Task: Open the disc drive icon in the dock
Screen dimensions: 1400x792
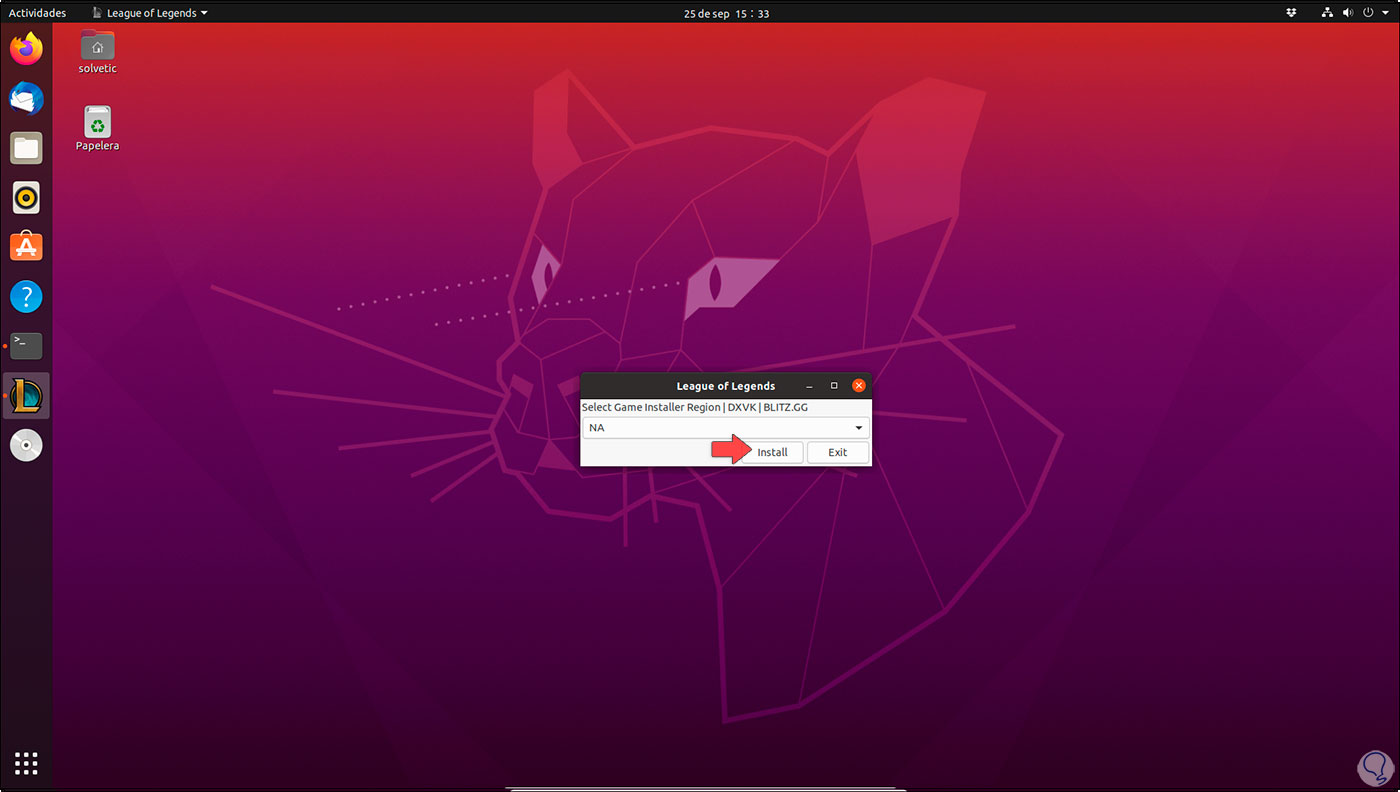Action: tap(27, 445)
